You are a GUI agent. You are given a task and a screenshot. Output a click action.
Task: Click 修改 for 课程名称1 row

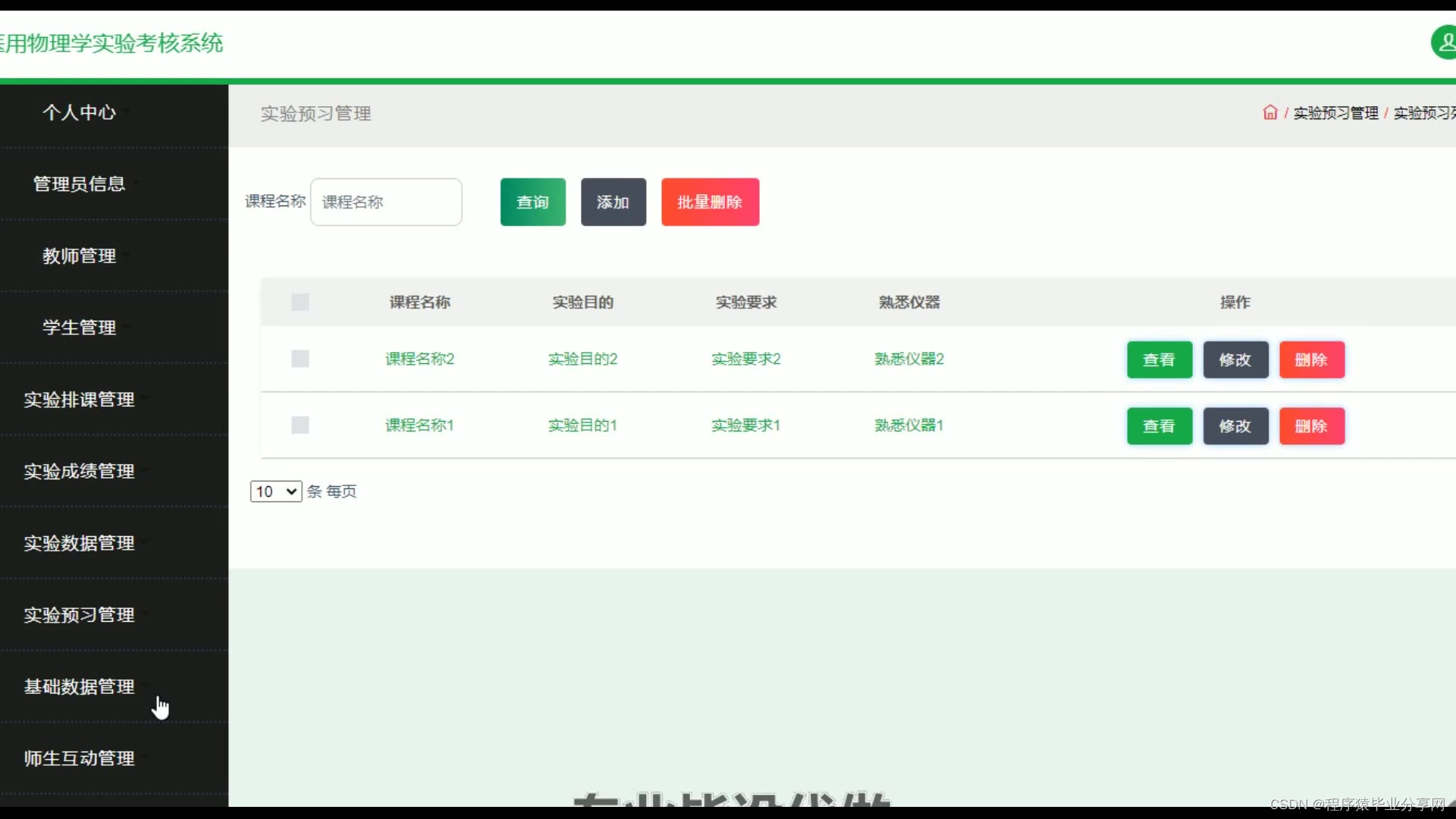[1235, 426]
